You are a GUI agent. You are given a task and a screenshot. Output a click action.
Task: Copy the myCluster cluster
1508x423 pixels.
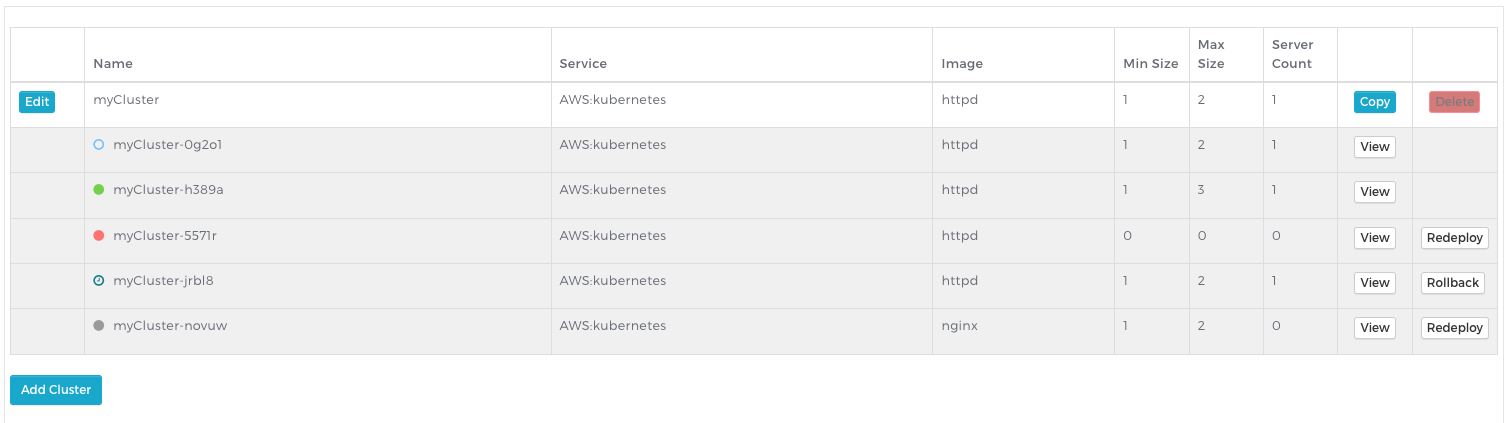[1374, 102]
